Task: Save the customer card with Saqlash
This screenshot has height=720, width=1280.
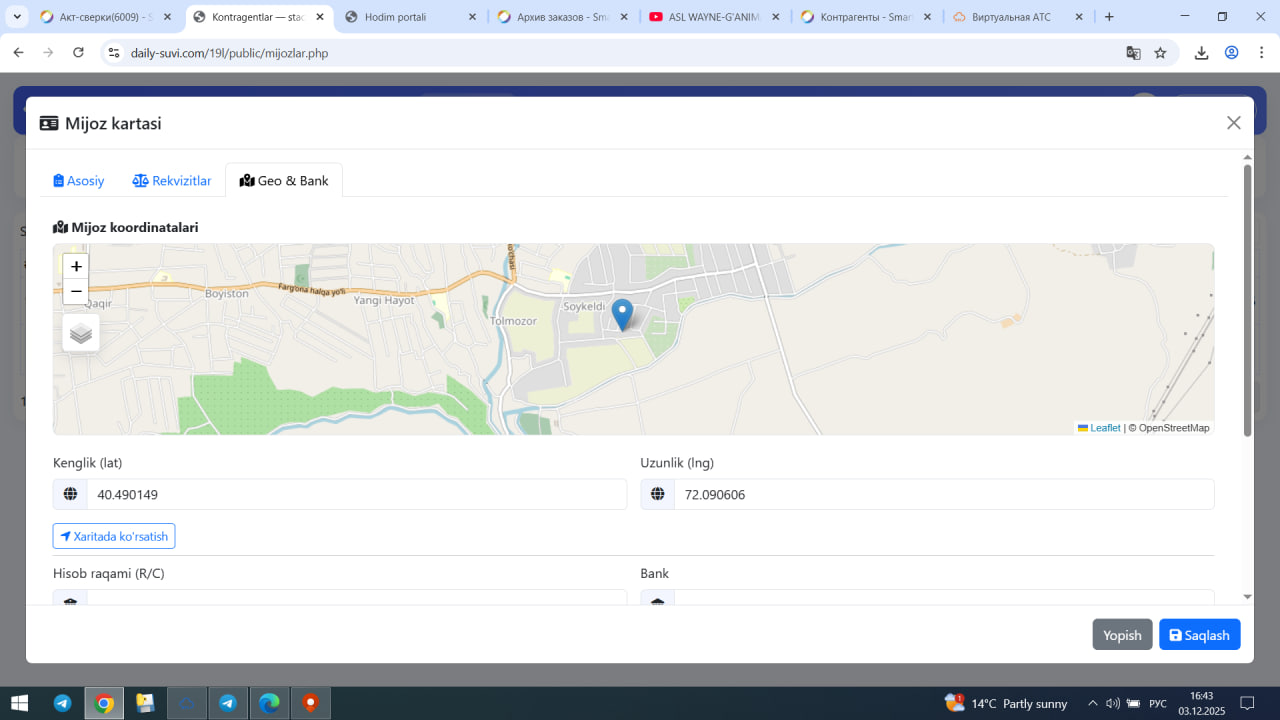Action: pyautogui.click(x=1200, y=635)
